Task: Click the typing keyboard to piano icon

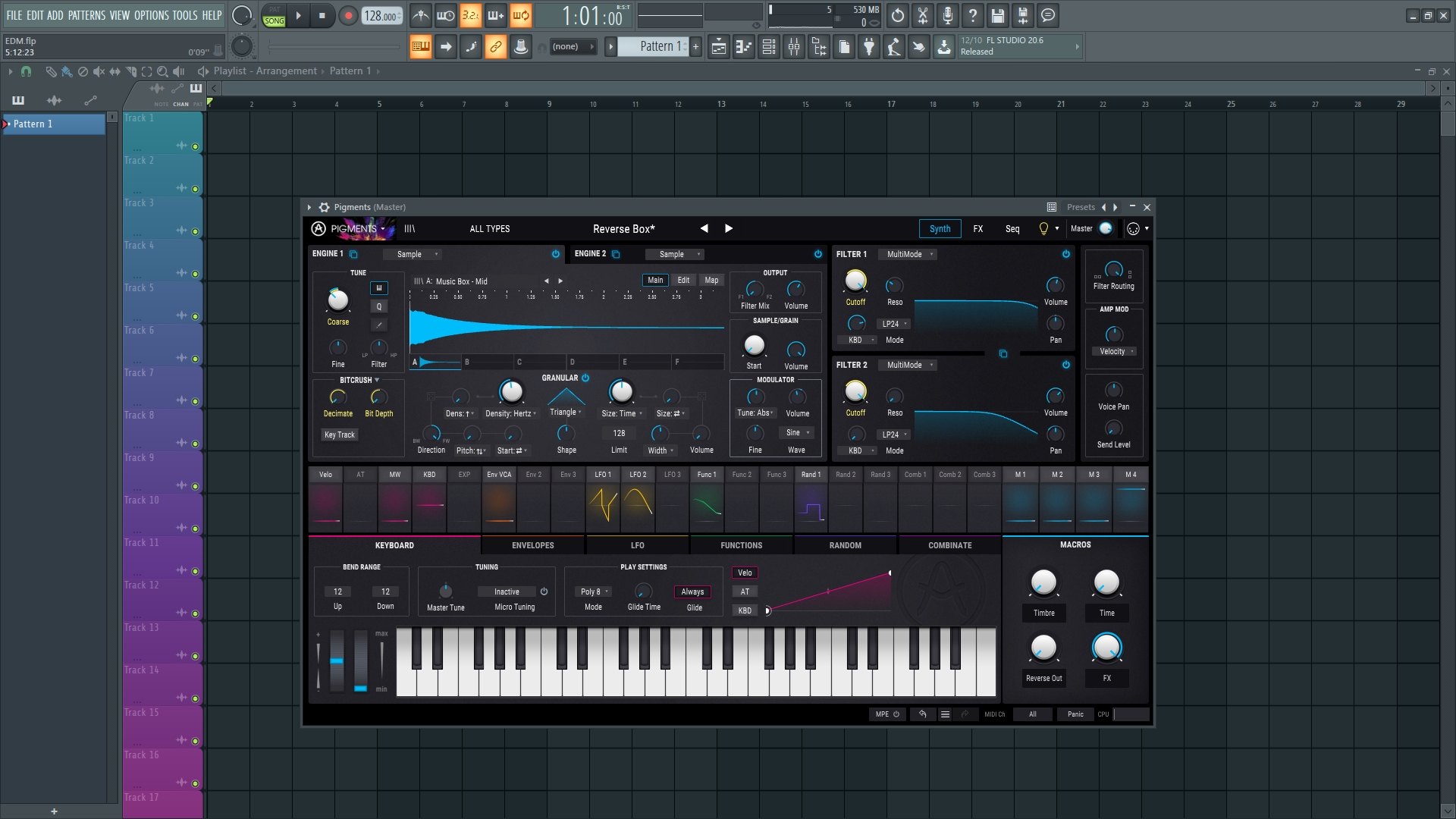Action: pos(421,47)
